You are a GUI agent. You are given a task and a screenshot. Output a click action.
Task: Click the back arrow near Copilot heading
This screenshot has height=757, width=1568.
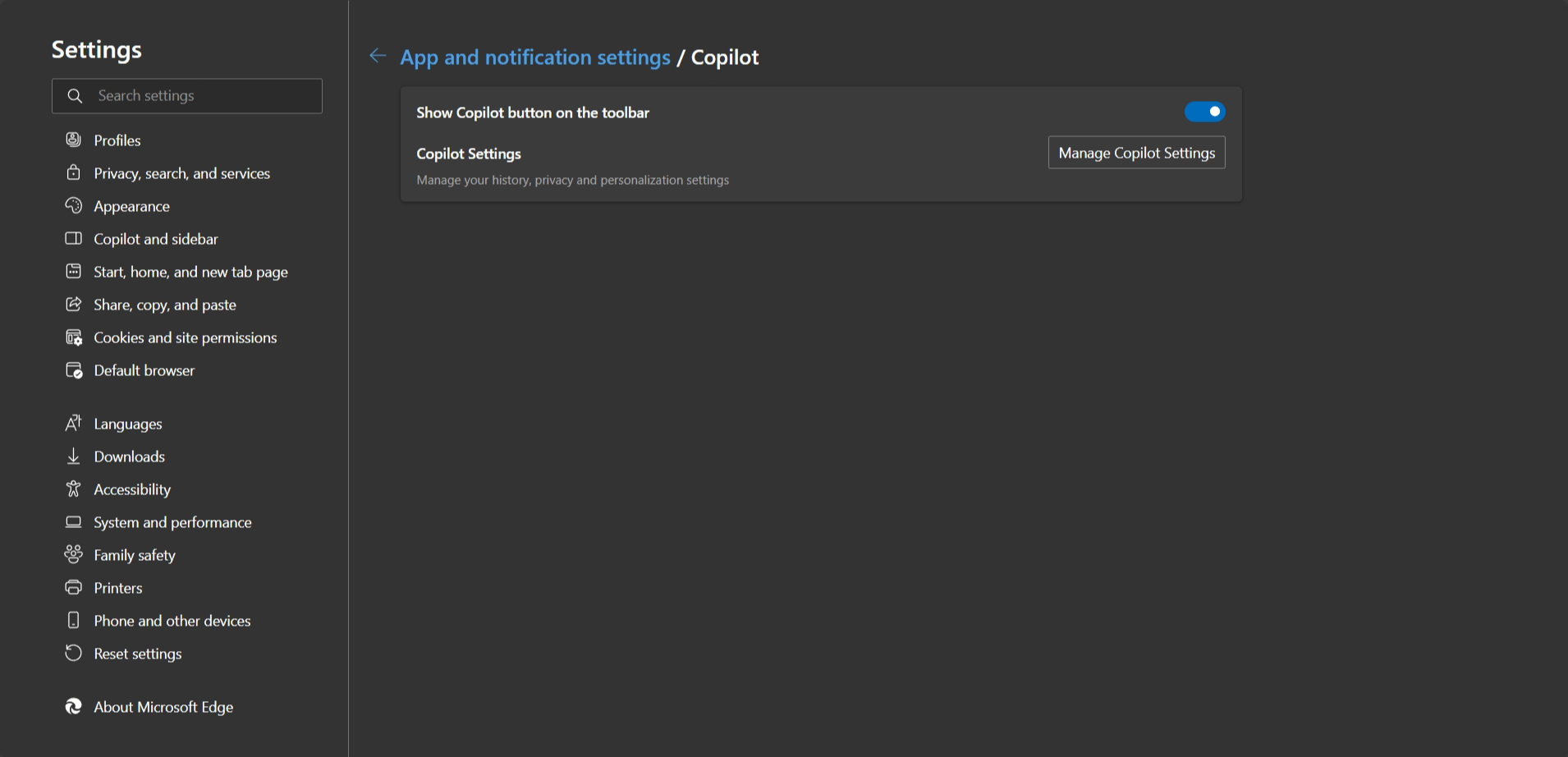point(378,56)
